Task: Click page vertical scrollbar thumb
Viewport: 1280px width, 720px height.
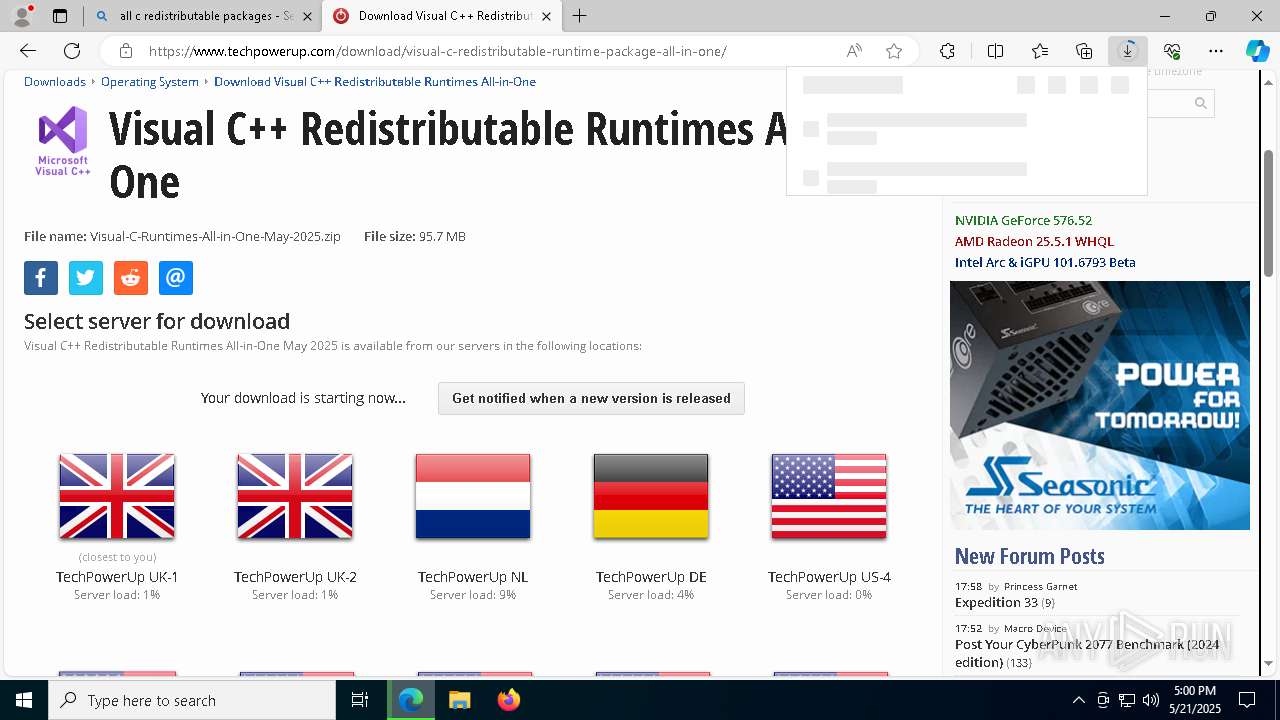Action: coord(1269,214)
